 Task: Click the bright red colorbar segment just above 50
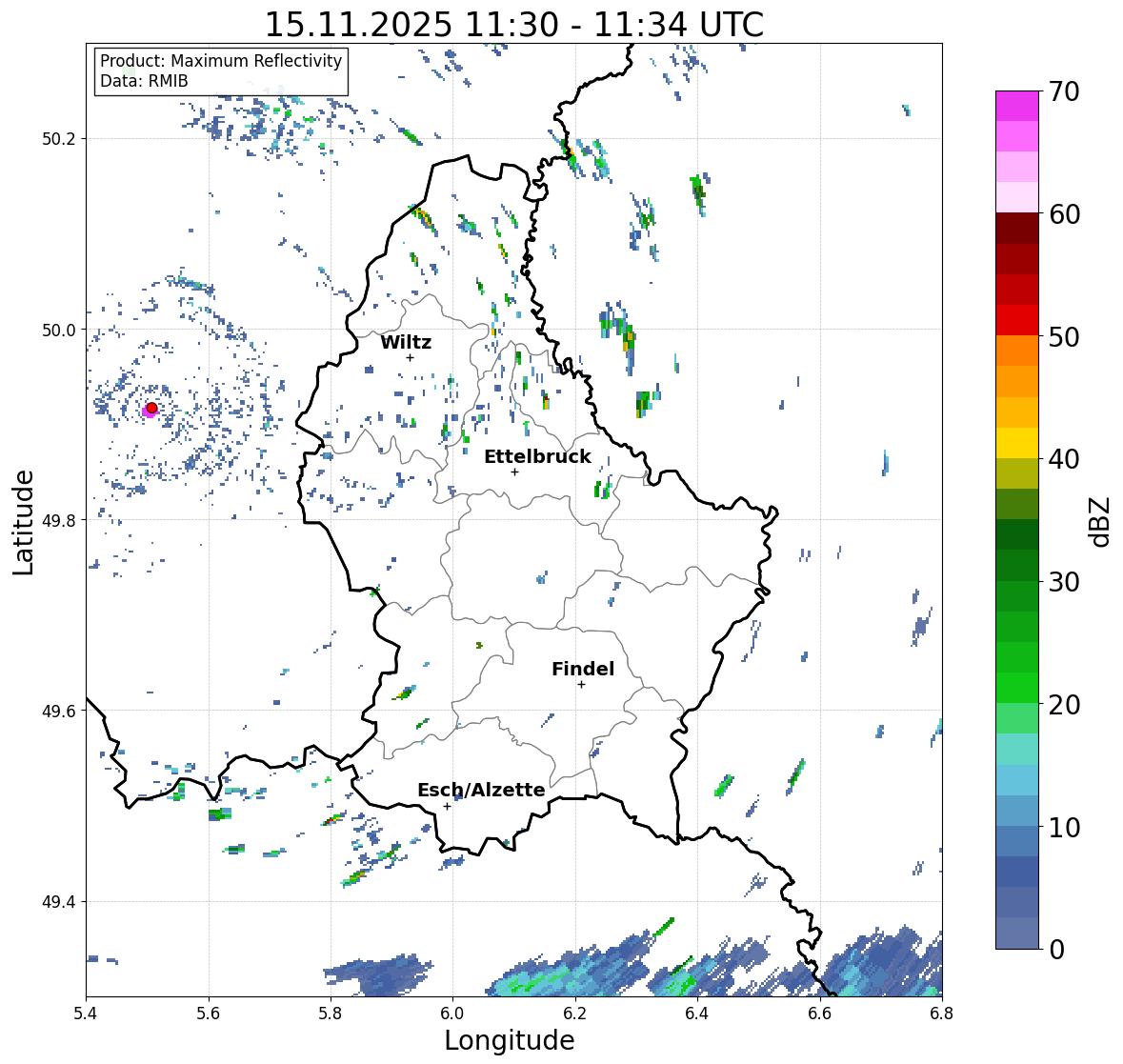coord(1017,321)
